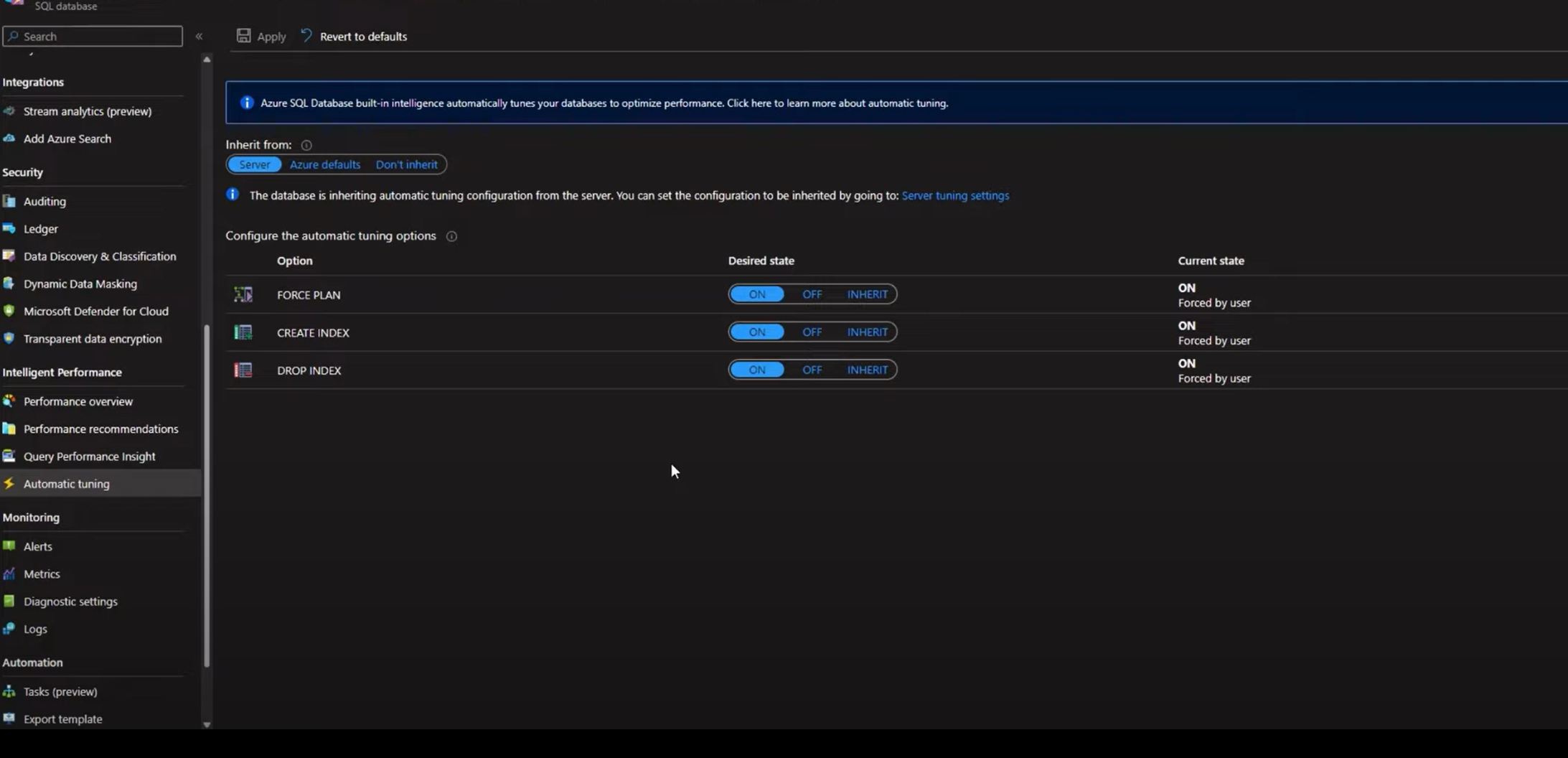Click the Option column header
Screen dimensions: 1568x758
(x=295, y=261)
